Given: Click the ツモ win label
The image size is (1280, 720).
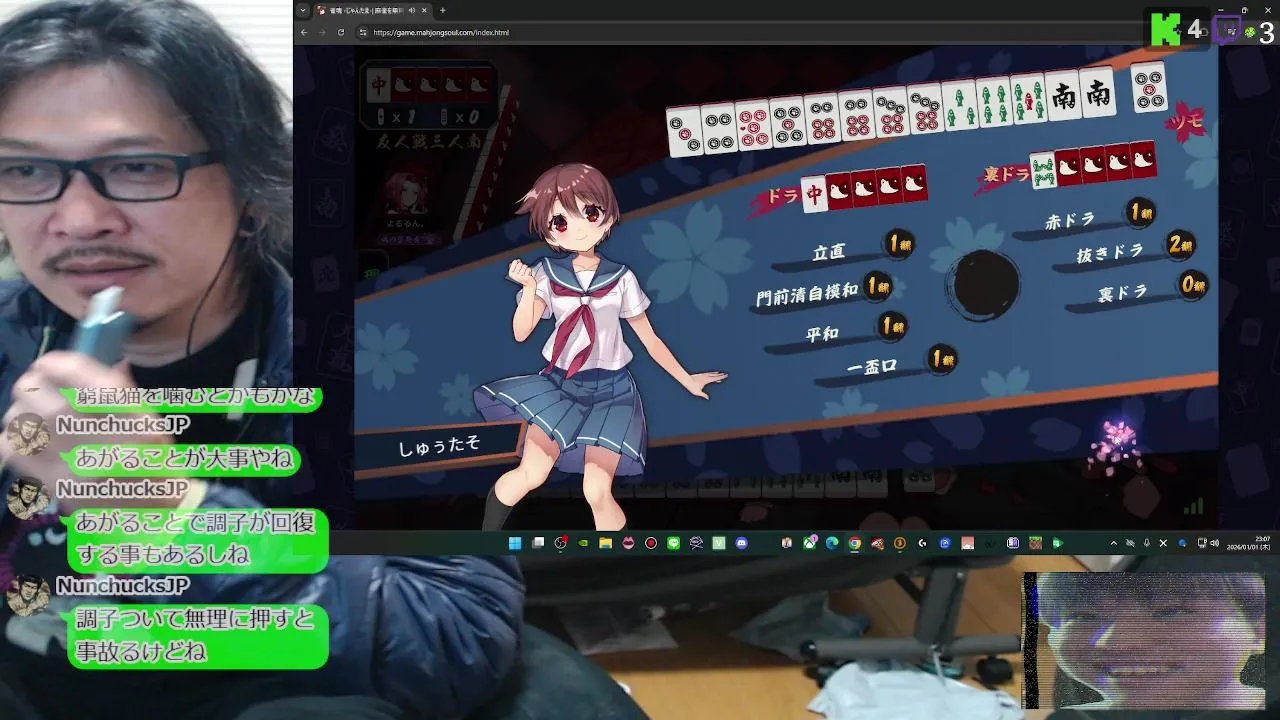Looking at the screenshot, I should tap(1186, 123).
